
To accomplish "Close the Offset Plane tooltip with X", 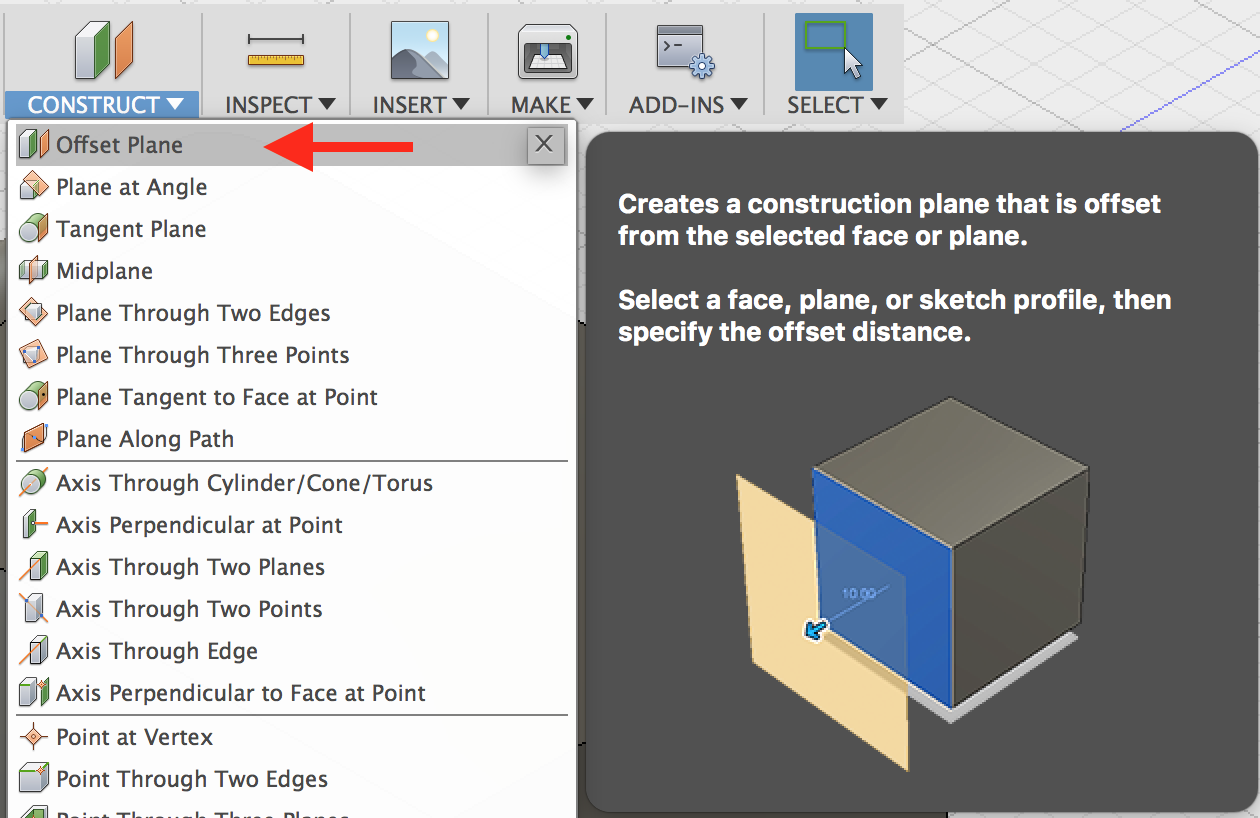I will pos(544,144).
